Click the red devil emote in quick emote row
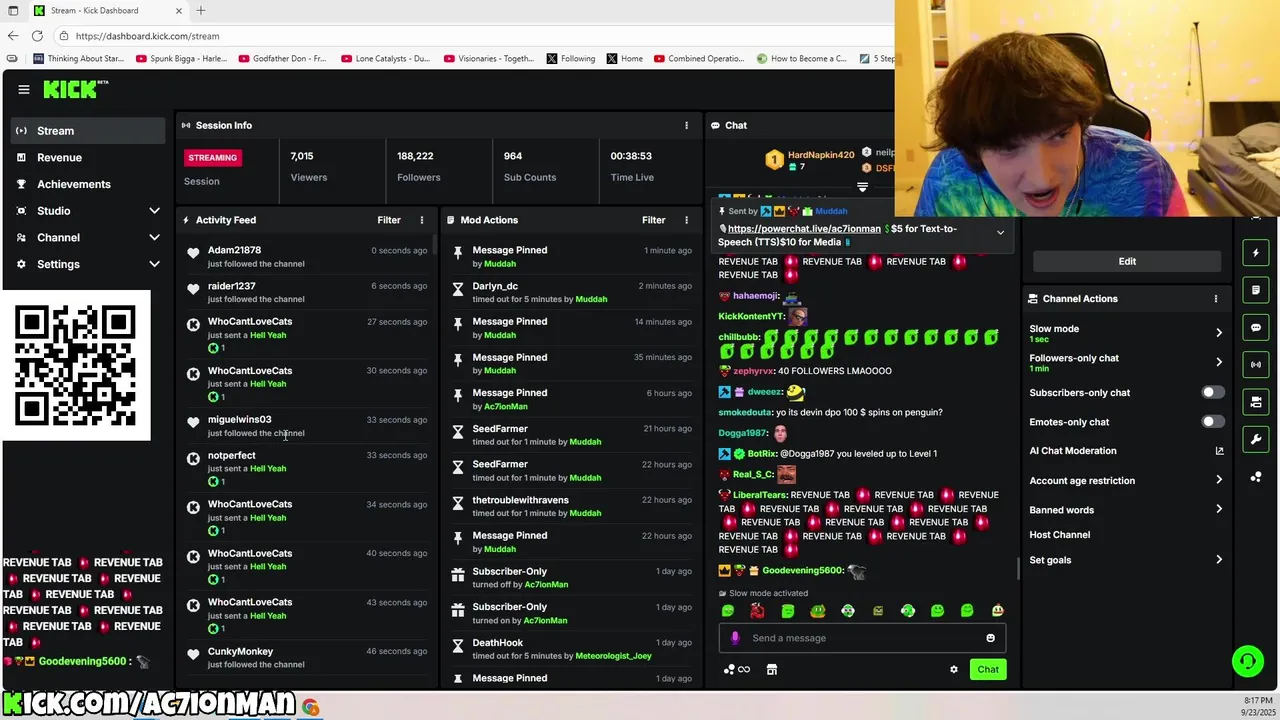This screenshot has width=1280, height=720. pyautogui.click(x=757, y=611)
